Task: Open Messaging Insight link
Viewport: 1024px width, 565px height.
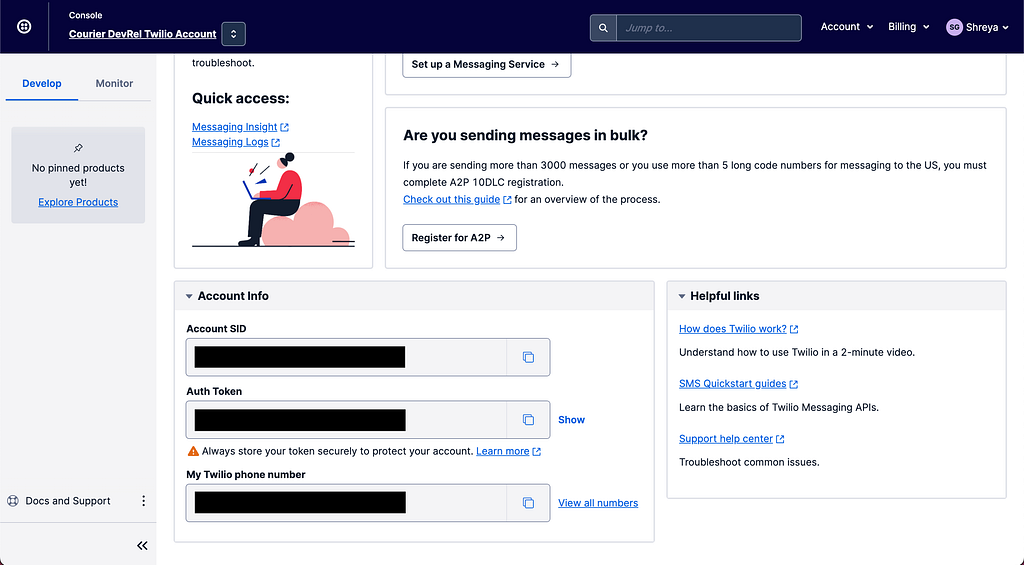Action: pyautogui.click(x=234, y=127)
